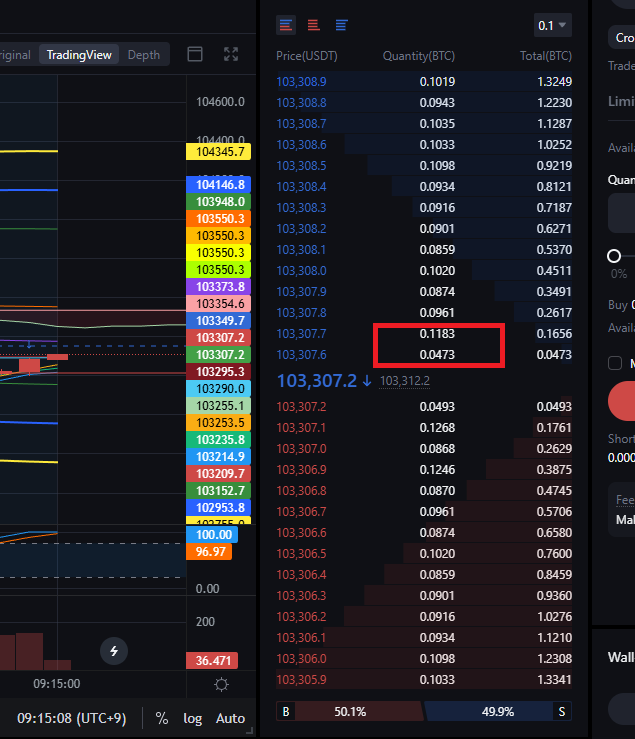Click the S 49.9% sell ratio bar
The width and height of the screenshot is (635, 739).
[x=499, y=712]
